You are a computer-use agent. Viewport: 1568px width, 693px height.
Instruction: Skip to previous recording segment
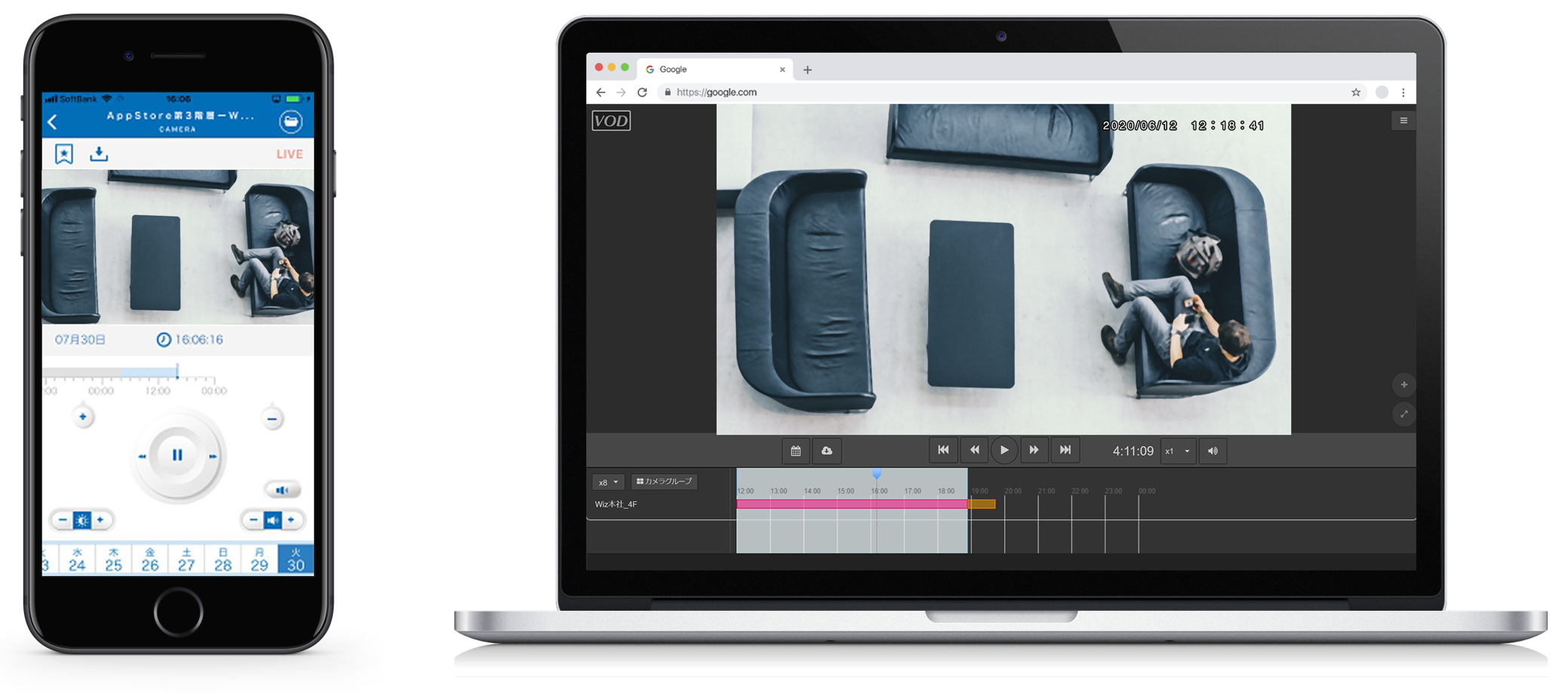coord(943,450)
